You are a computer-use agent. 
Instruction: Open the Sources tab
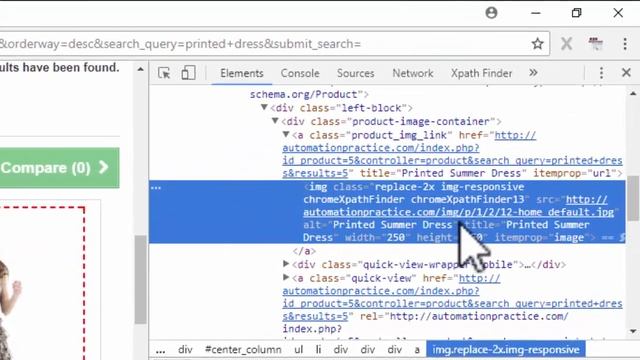point(356,73)
